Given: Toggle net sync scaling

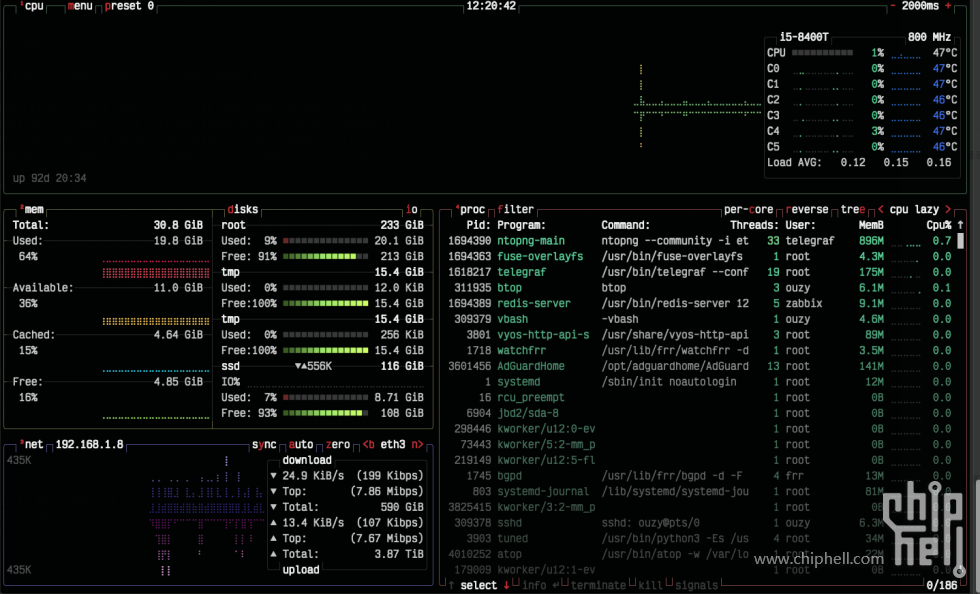Looking at the screenshot, I should tap(264, 445).
